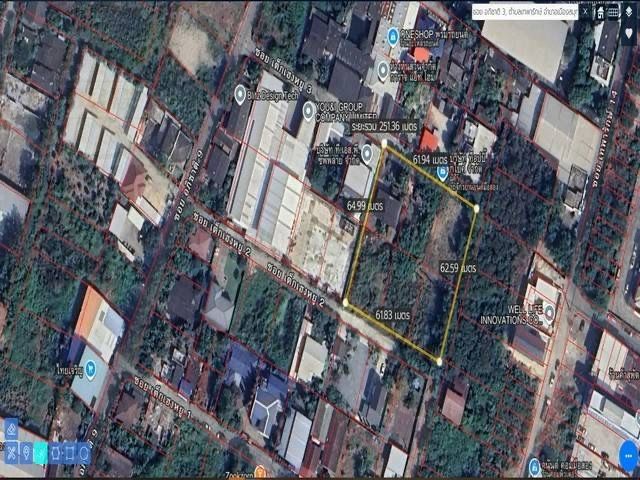640x480 pixels.
Task: Click the 251.36 meter total distance label
Action: tap(388, 126)
